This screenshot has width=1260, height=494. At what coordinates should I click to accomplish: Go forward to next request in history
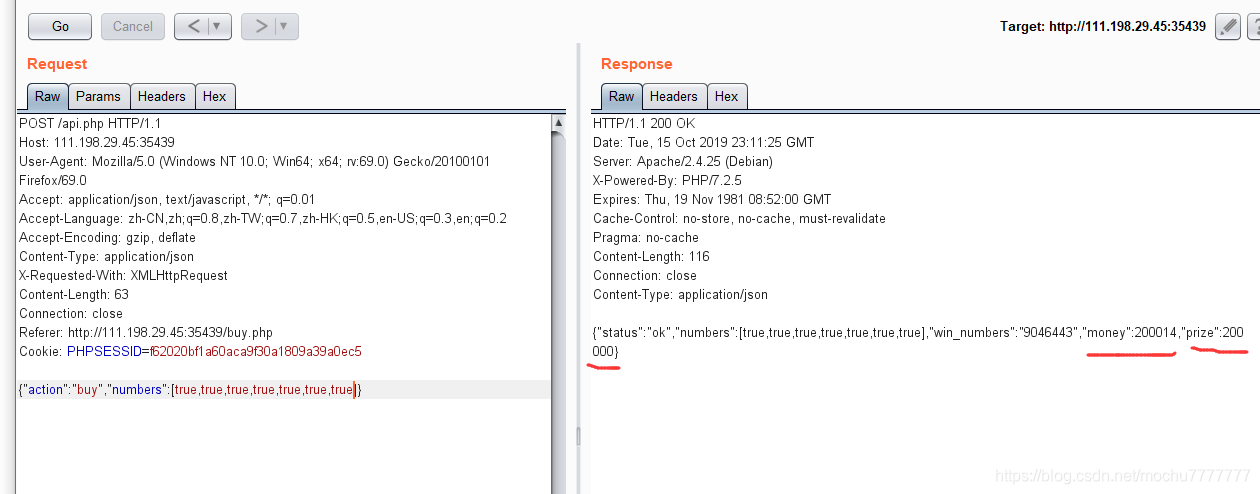point(261,27)
